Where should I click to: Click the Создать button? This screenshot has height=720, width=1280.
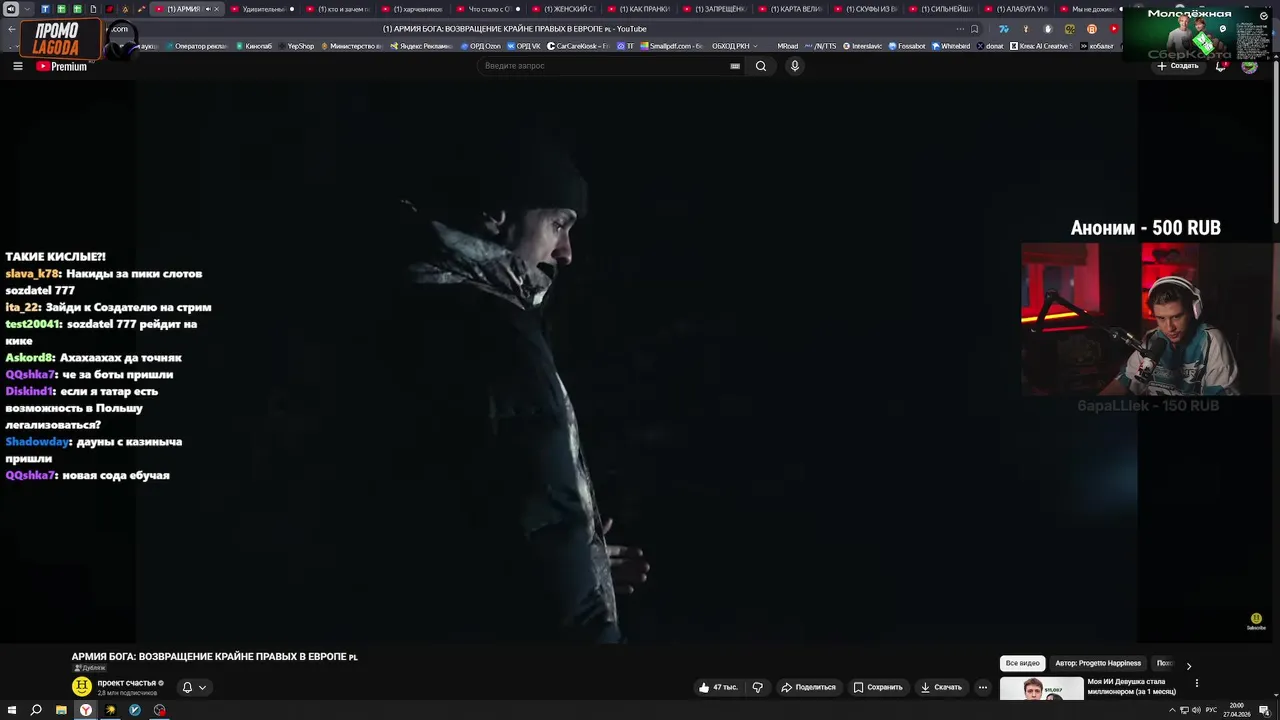point(1178,66)
